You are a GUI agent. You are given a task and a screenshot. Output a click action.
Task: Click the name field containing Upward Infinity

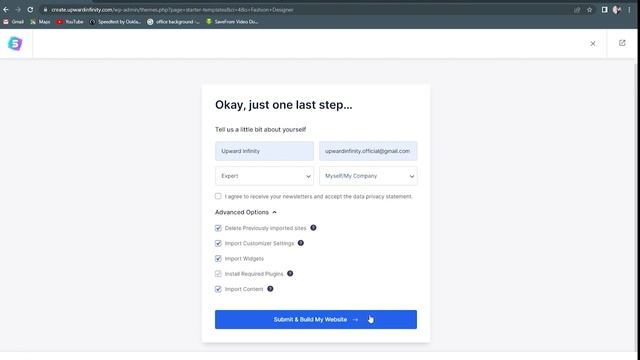264,151
